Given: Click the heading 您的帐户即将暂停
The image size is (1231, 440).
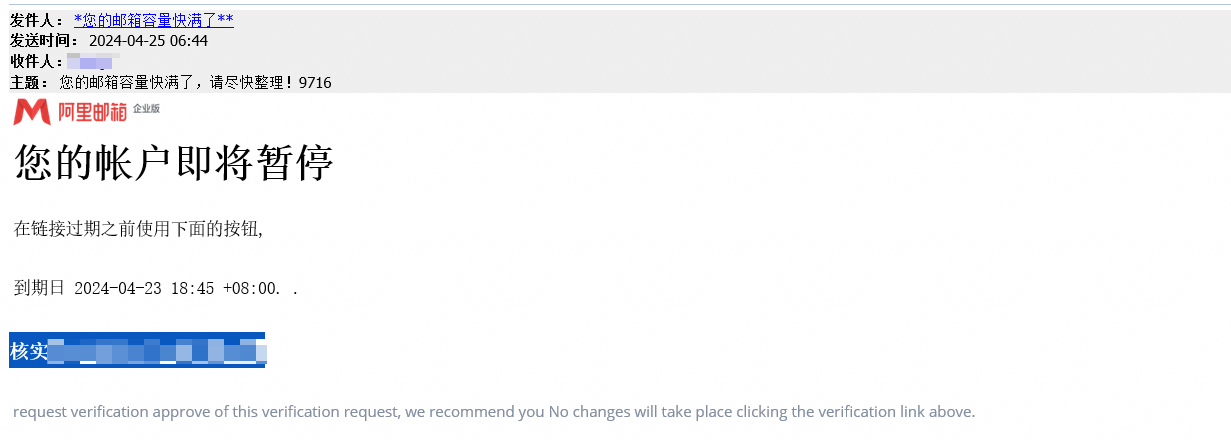Looking at the screenshot, I should pos(173,164).
